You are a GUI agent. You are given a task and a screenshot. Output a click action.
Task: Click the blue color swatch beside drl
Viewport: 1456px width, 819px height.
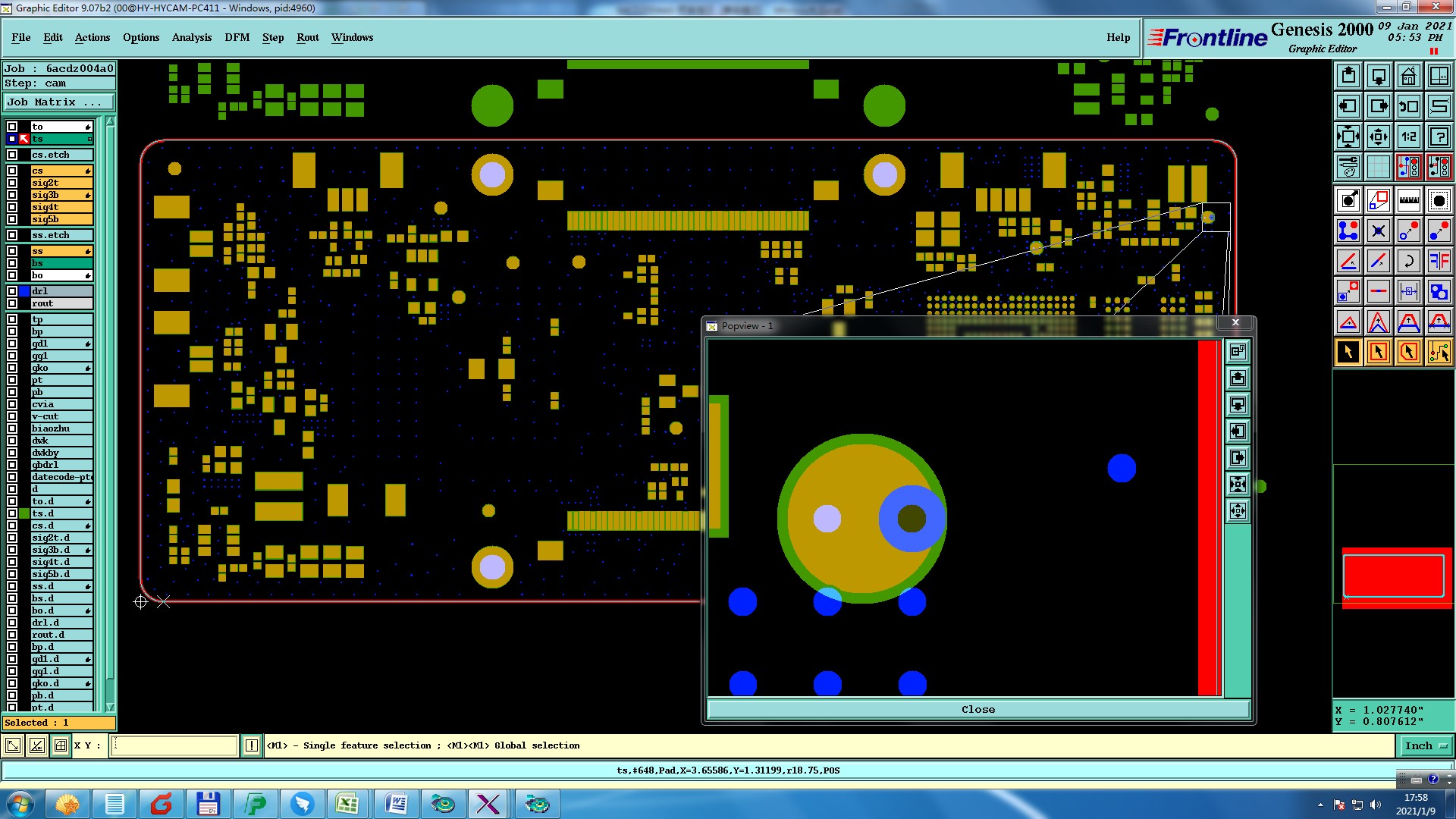24,291
